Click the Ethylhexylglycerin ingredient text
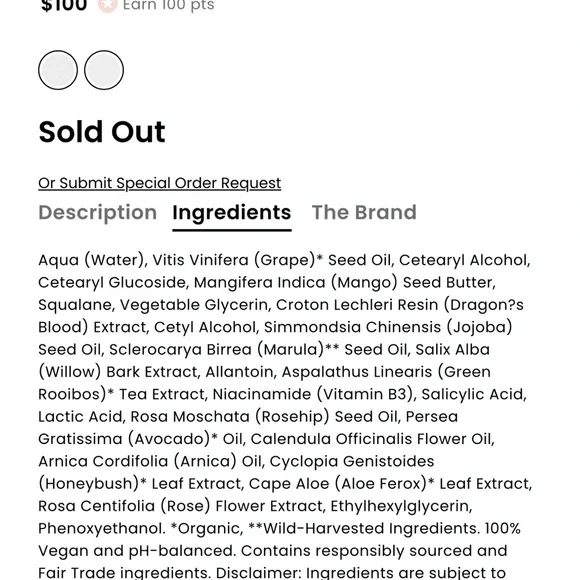The height and width of the screenshot is (580, 580). click(401, 506)
